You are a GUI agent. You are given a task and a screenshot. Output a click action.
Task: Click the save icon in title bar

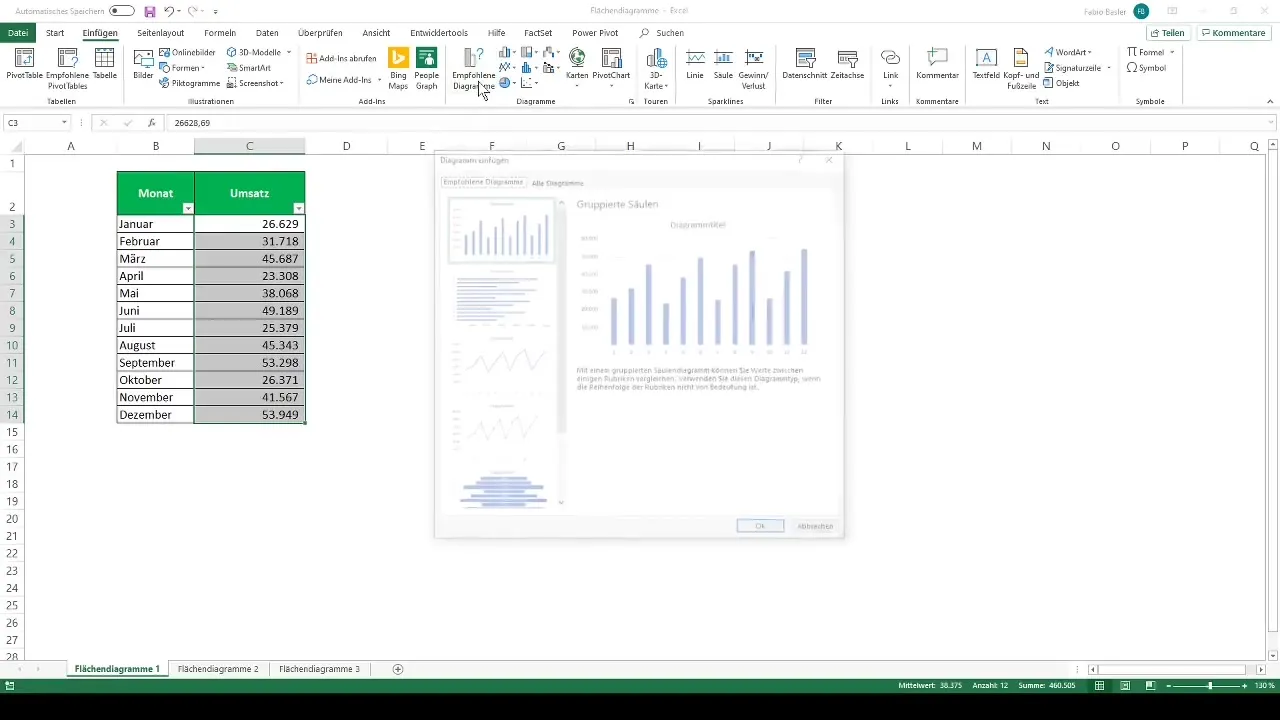click(x=149, y=11)
